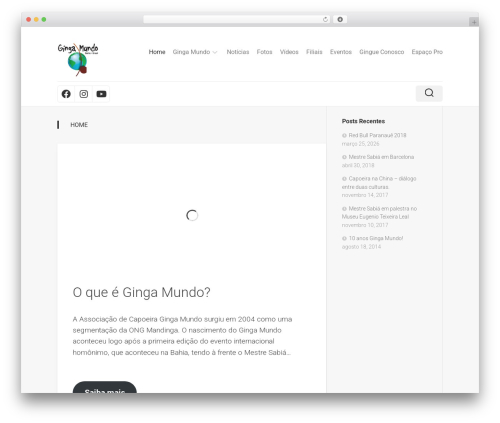Open the Eventos menu item
The image size is (500, 423).
click(x=341, y=52)
